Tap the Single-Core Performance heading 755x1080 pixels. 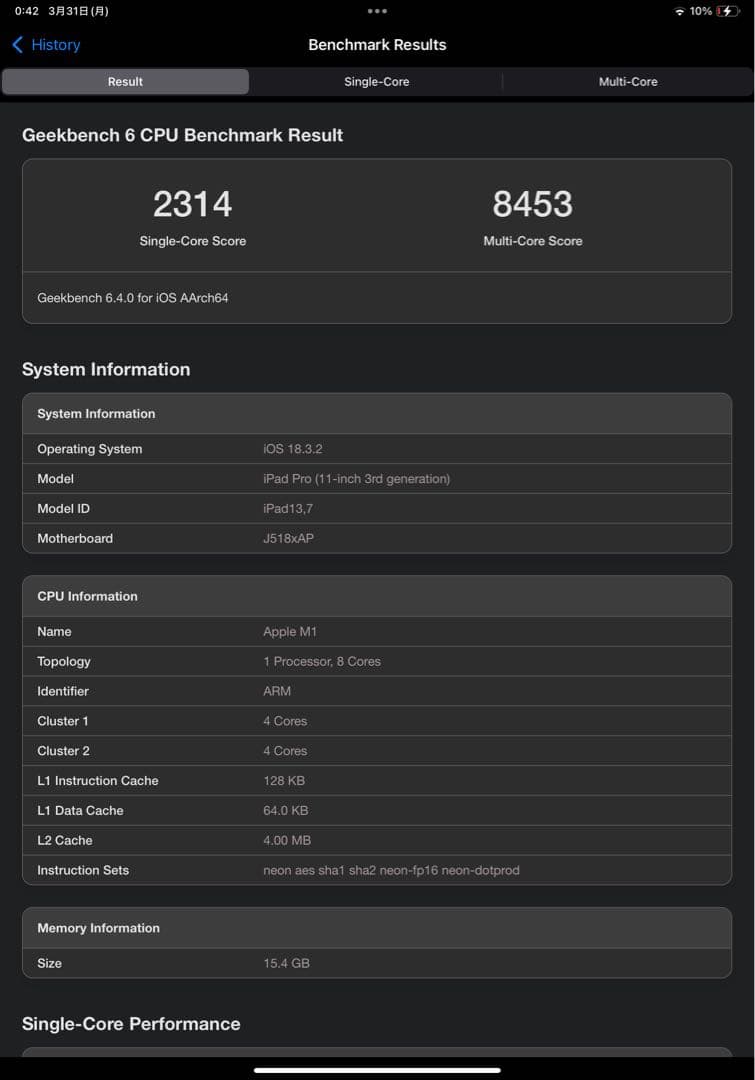(131, 1024)
